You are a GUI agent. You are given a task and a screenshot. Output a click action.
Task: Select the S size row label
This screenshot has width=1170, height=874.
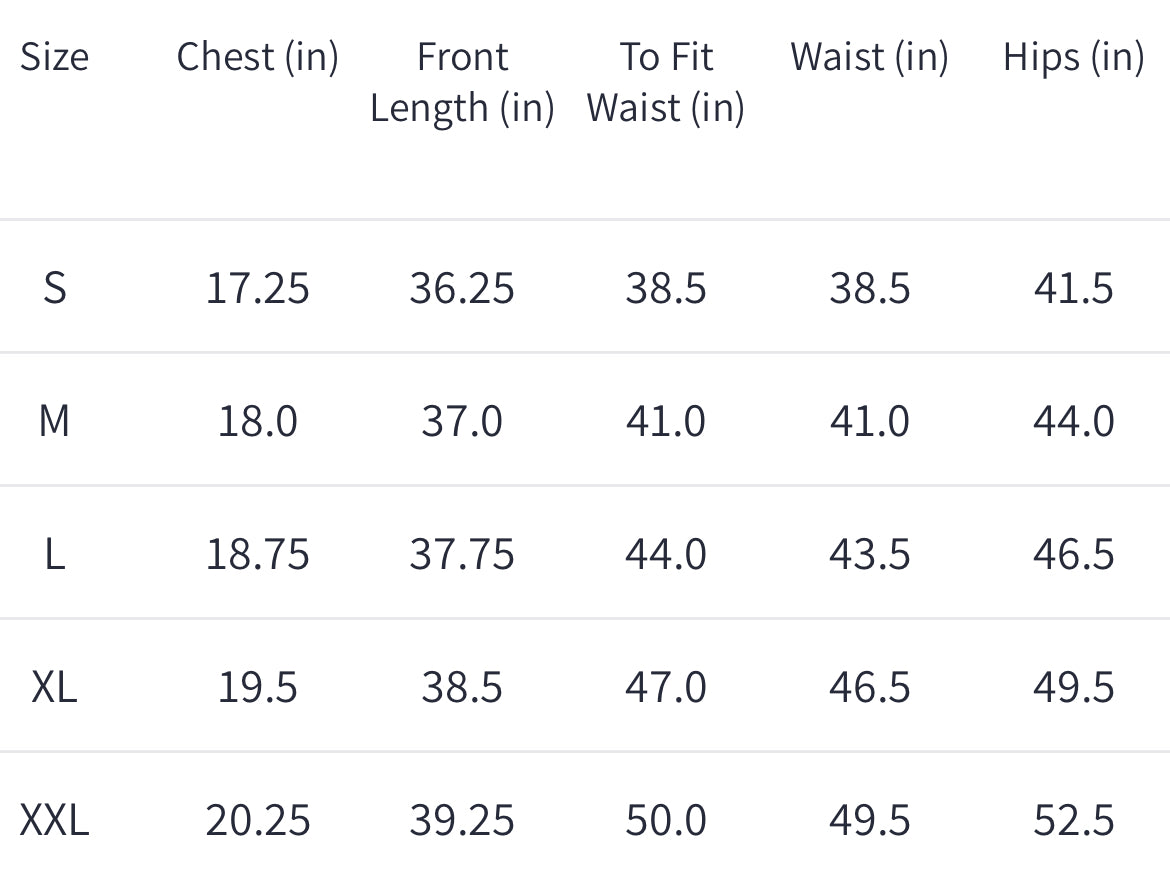(54, 288)
